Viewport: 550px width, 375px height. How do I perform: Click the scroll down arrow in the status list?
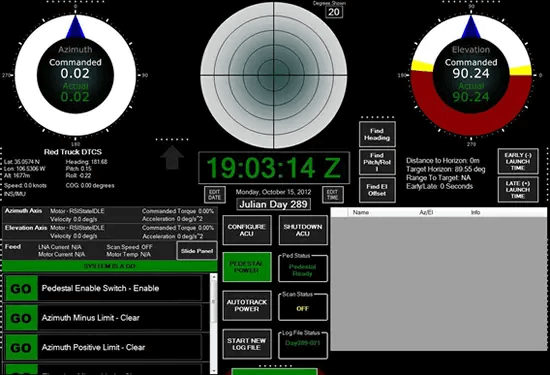click(x=213, y=370)
